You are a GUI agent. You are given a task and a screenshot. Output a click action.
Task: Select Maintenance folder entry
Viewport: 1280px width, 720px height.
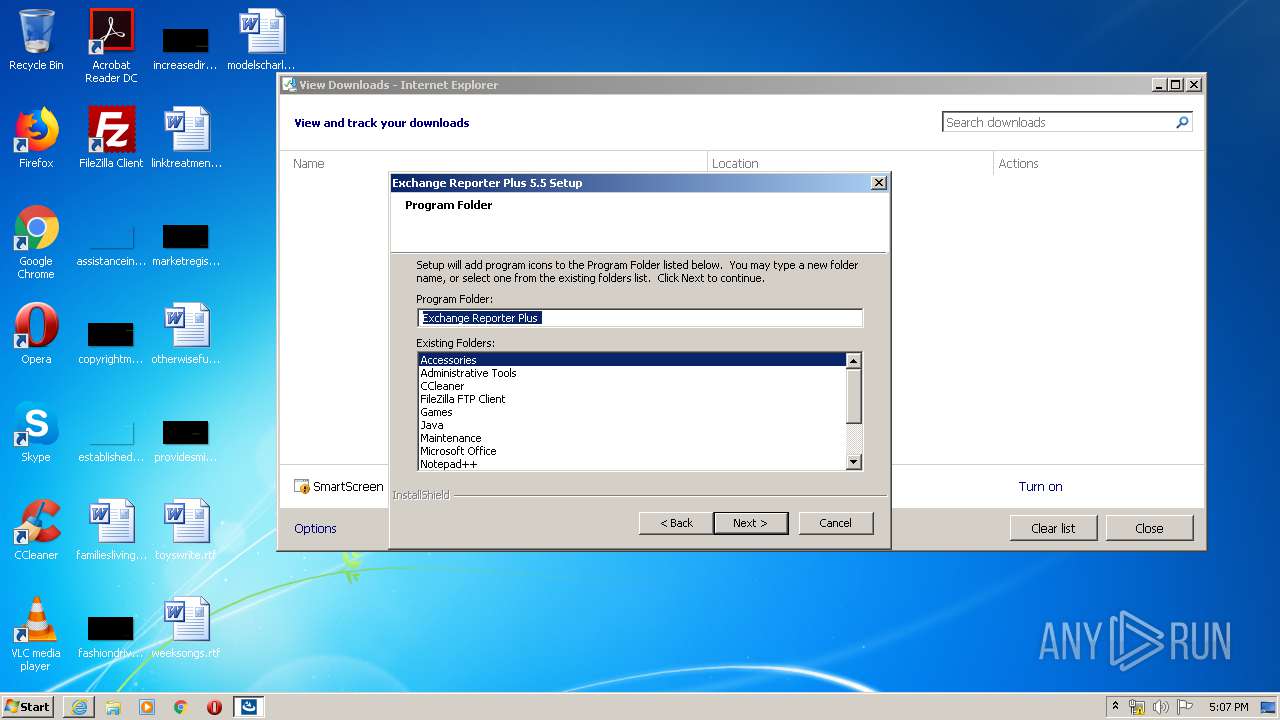pyautogui.click(x=632, y=438)
